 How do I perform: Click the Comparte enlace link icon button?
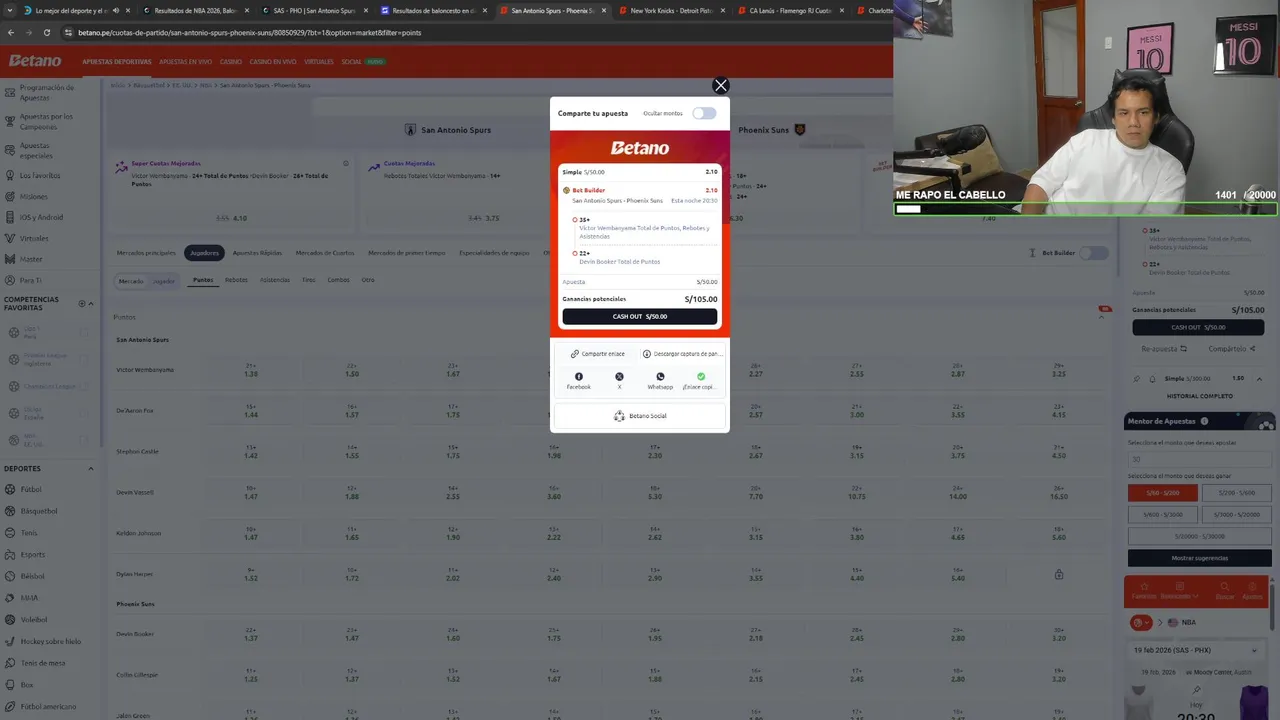(596, 354)
